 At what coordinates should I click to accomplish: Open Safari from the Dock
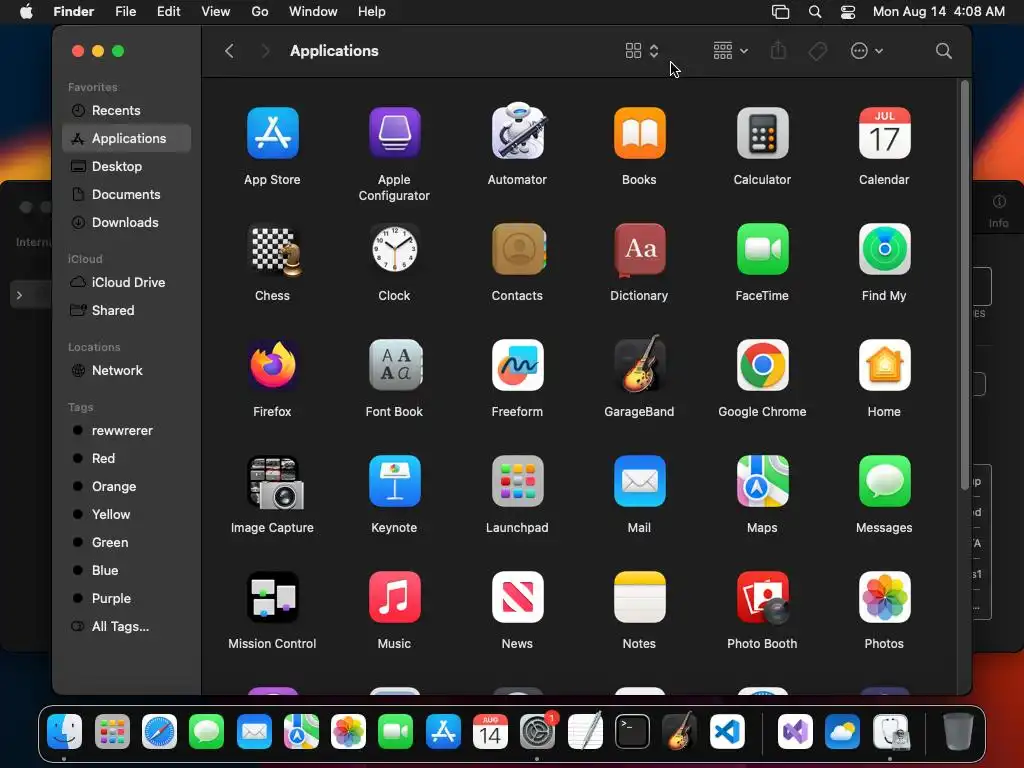click(x=159, y=731)
